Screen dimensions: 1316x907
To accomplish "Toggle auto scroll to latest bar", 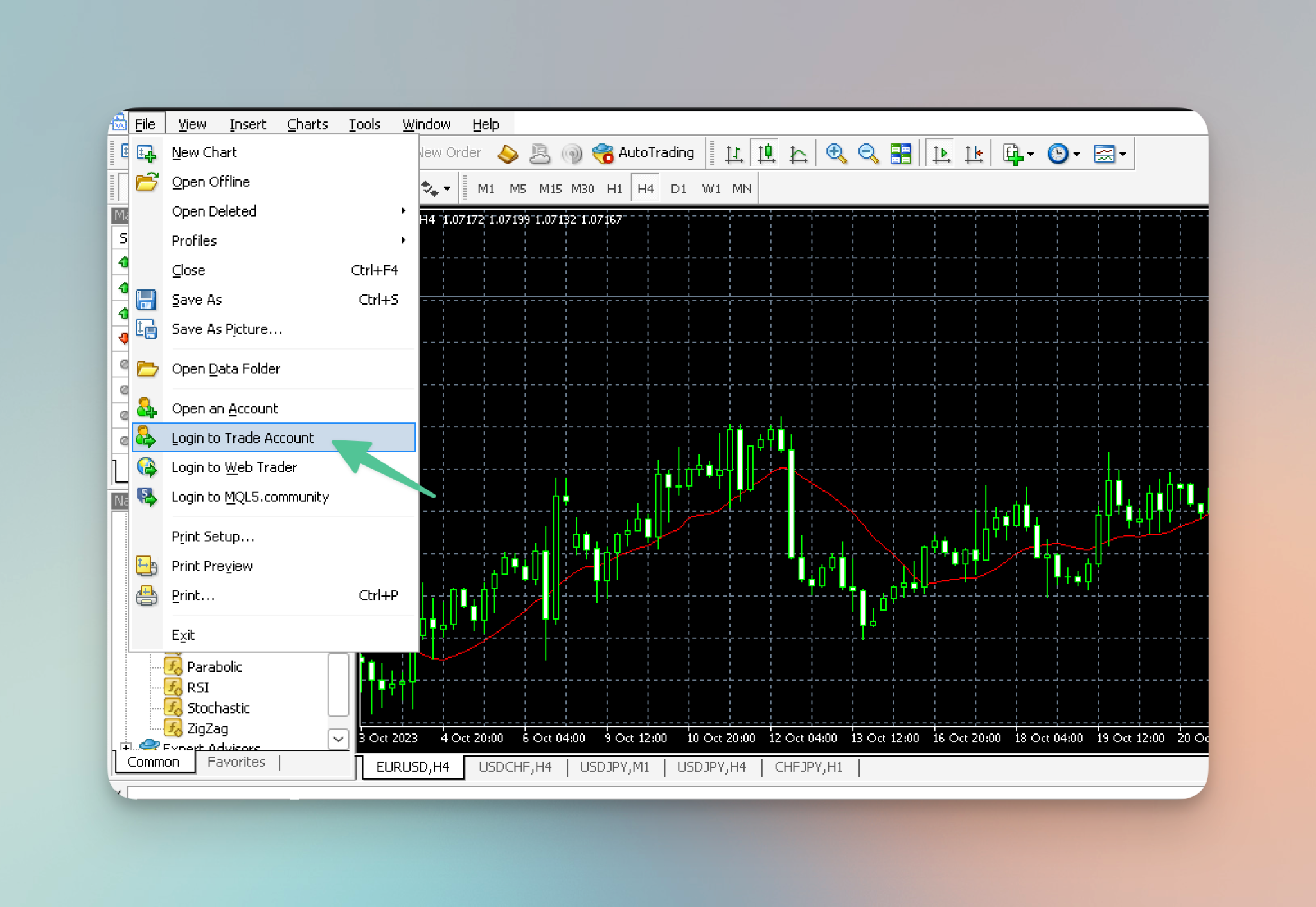I will [940, 153].
